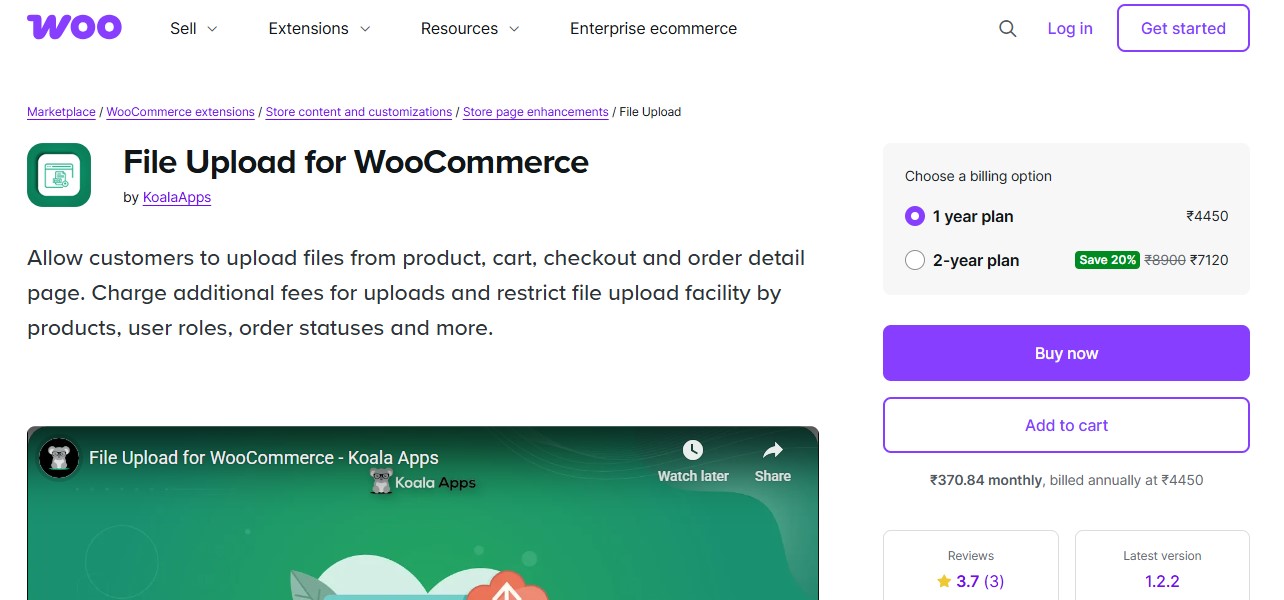The width and height of the screenshot is (1284, 600).
Task: Open the Sell dropdown
Action: (x=192, y=29)
